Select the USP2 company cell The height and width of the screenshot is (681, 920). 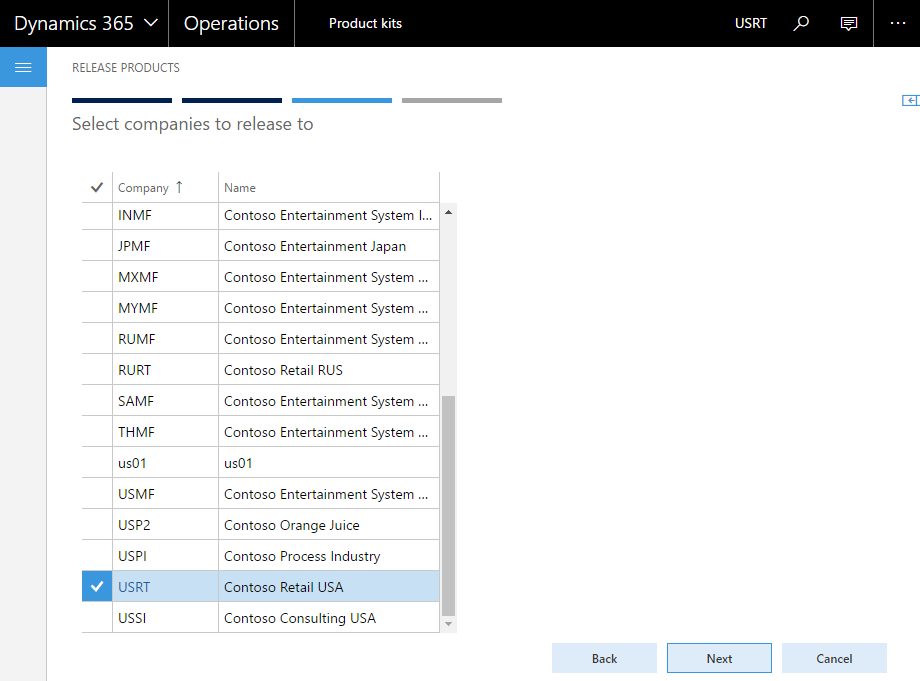coord(165,525)
